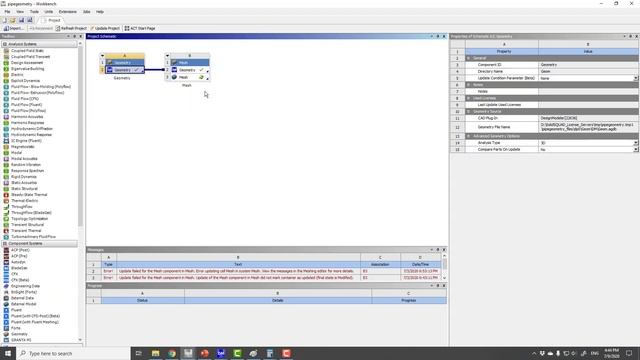Collapse the Component Systems toolbox group
The image size is (640, 360).
pos(5,243)
